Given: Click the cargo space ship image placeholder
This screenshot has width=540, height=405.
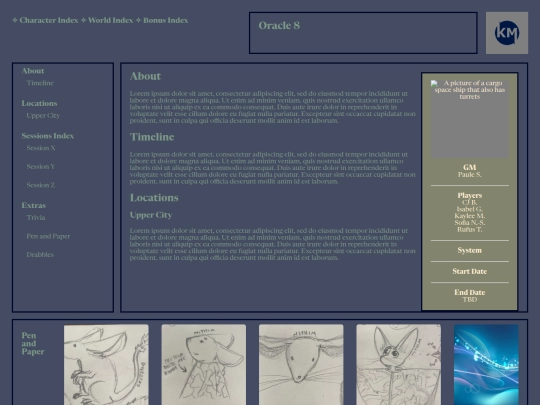Looking at the screenshot, I should (470, 119).
